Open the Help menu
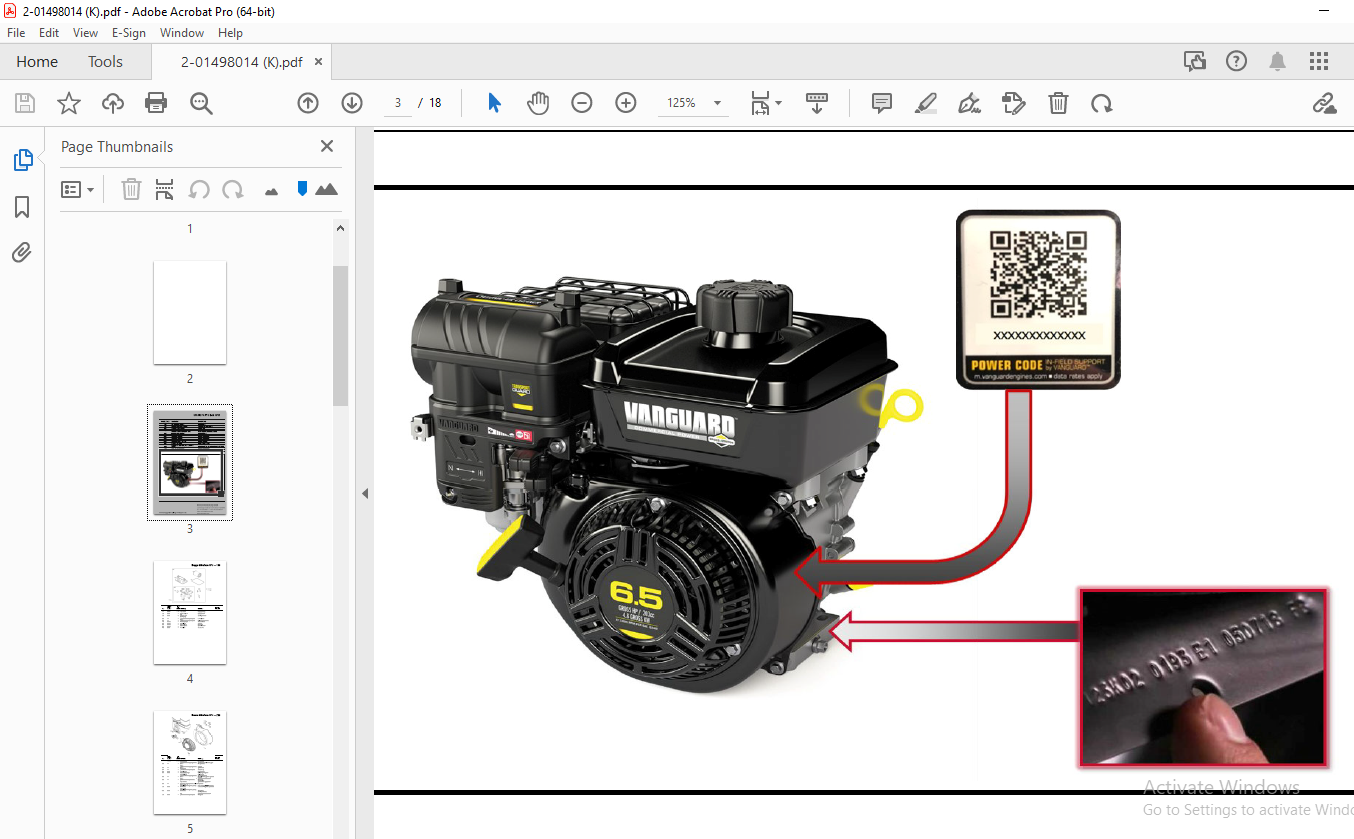Screen dimensions: 1354x839 point(230,33)
